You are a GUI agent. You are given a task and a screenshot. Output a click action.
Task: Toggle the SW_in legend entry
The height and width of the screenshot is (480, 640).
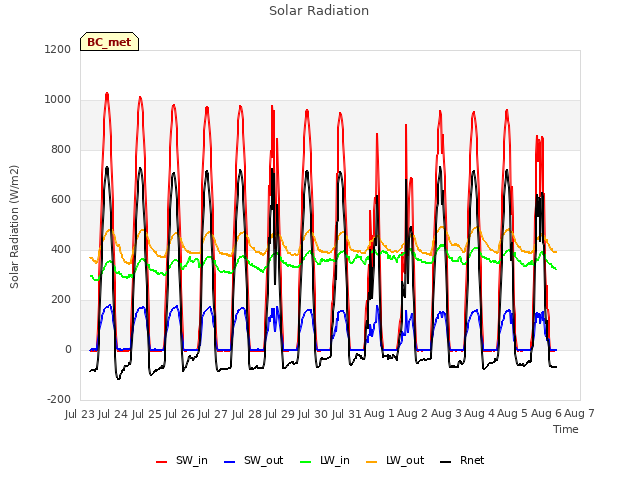pos(182,460)
